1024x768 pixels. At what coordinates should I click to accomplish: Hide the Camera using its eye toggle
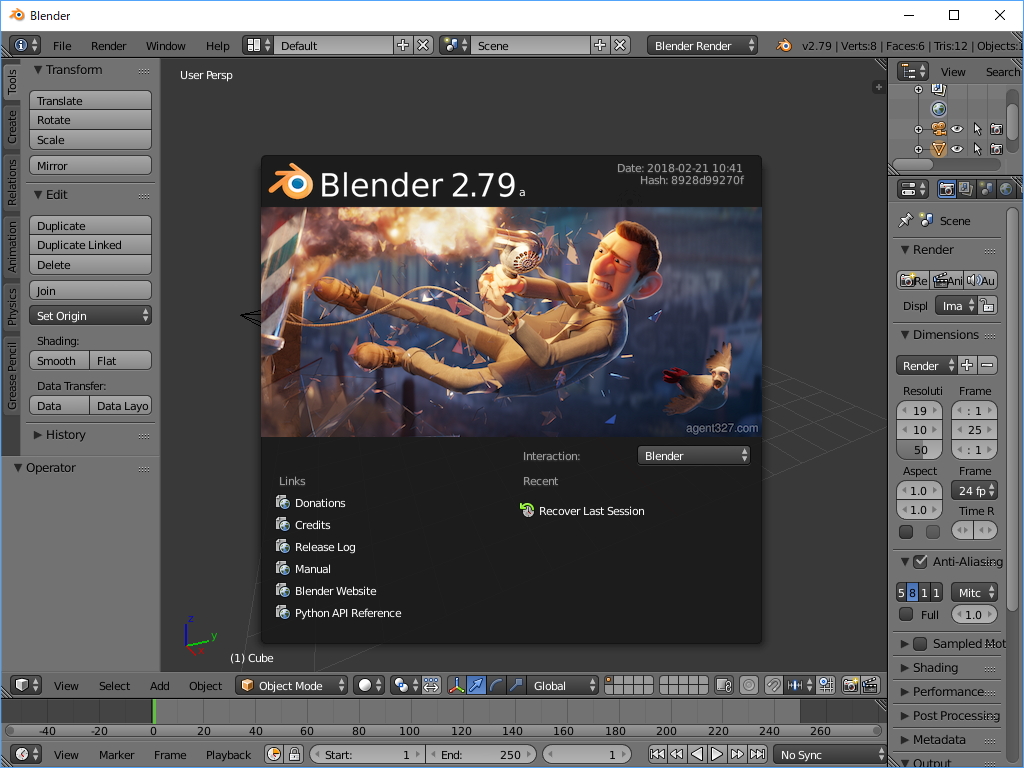point(957,129)
